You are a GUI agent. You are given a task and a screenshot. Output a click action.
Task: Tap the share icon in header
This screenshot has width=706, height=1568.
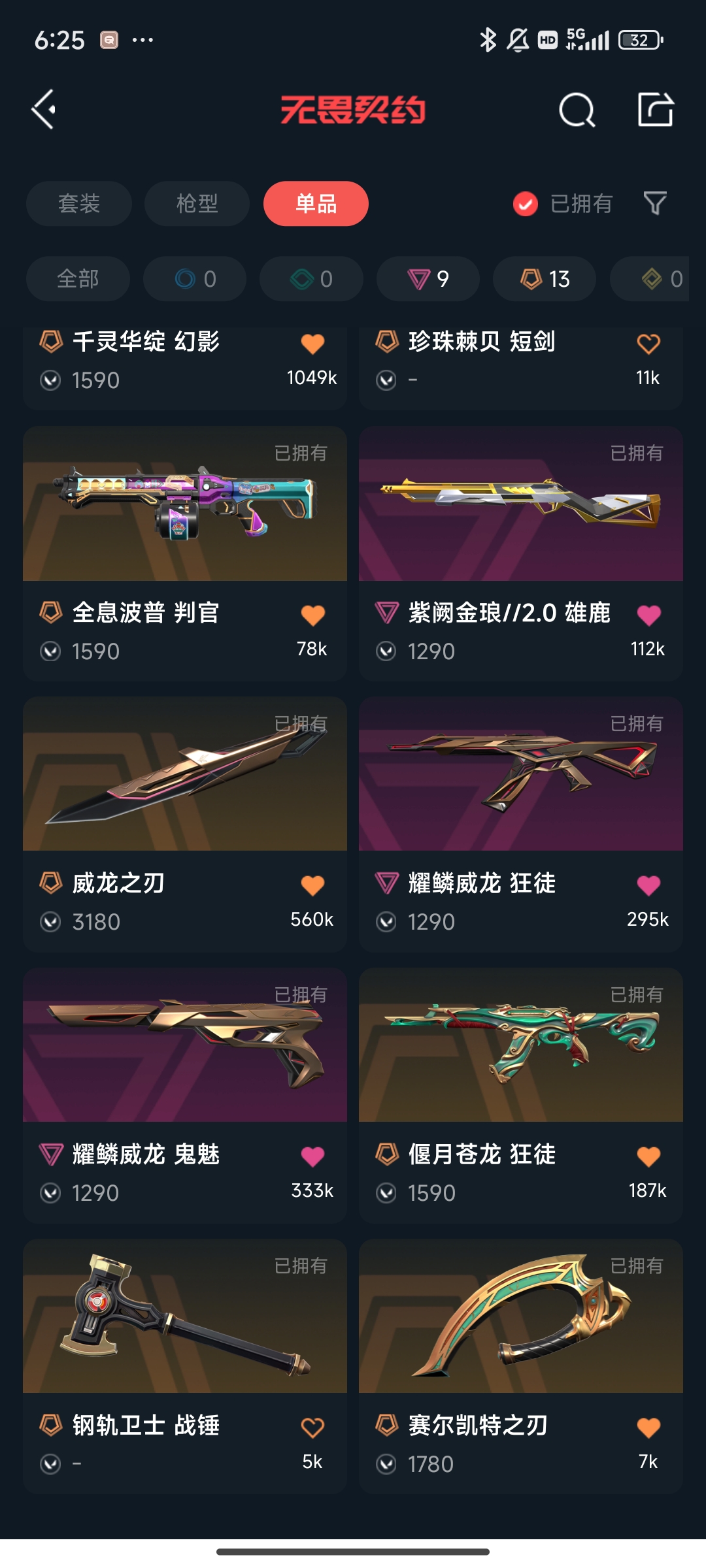[655, 109]
